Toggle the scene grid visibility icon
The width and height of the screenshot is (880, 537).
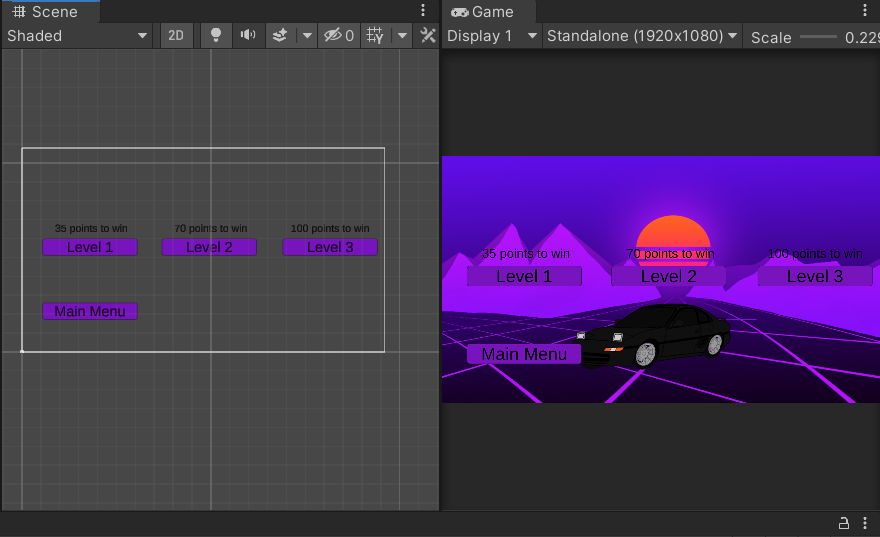click(375, 36)
